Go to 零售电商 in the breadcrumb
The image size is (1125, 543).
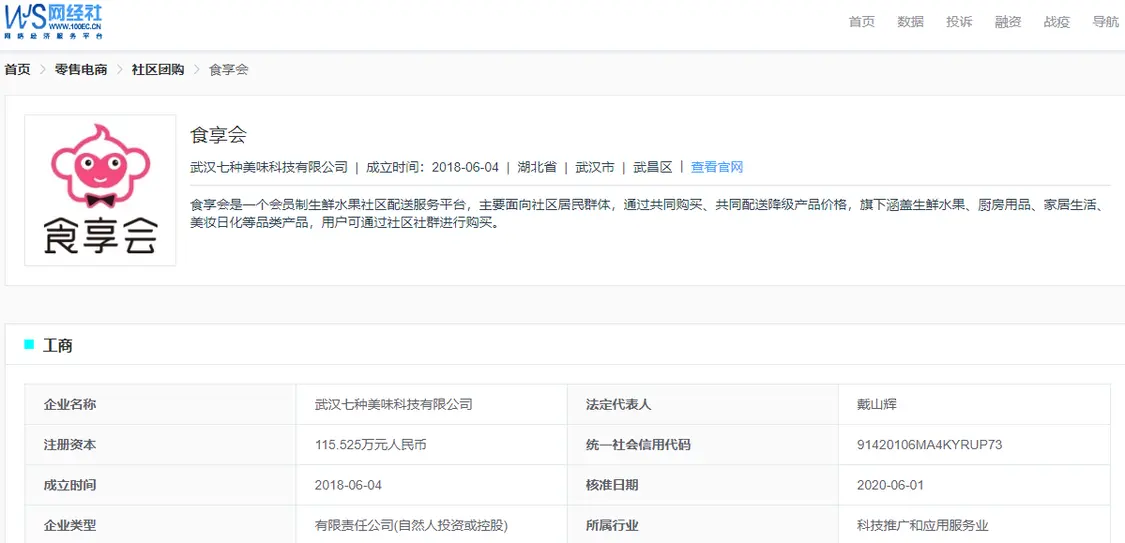81,70
